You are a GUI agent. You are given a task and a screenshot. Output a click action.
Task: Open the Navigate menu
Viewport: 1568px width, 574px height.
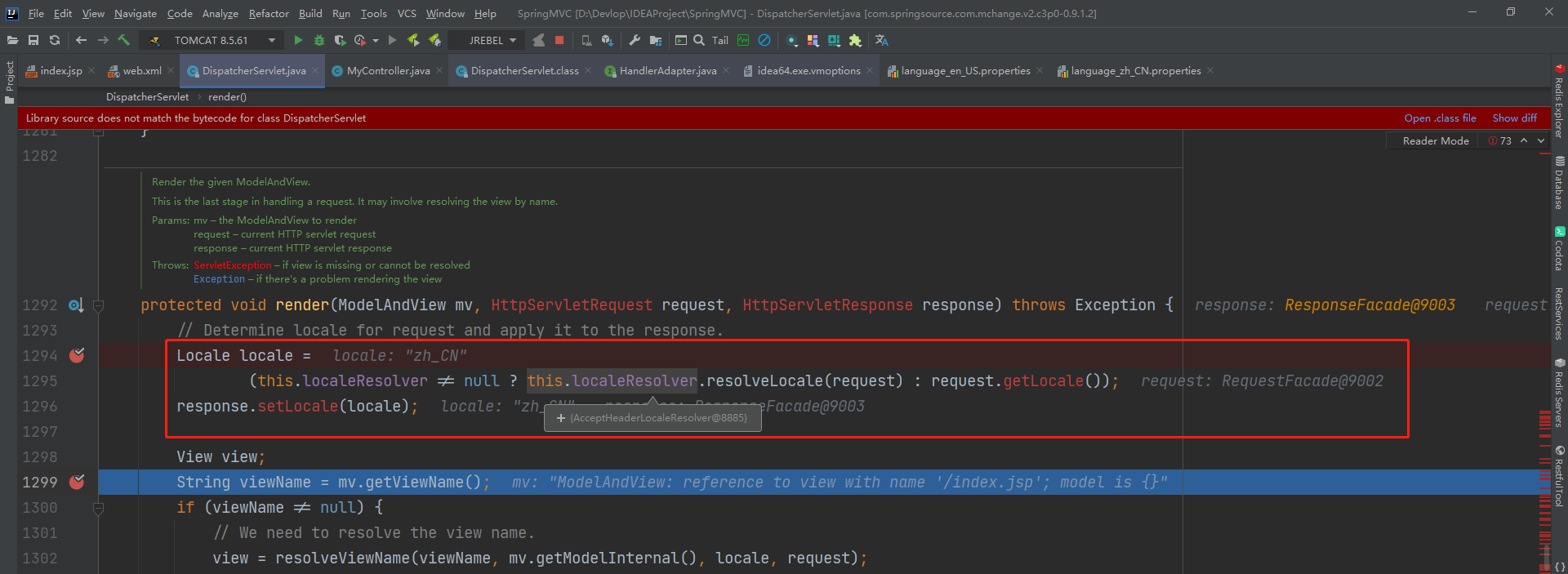135,13
